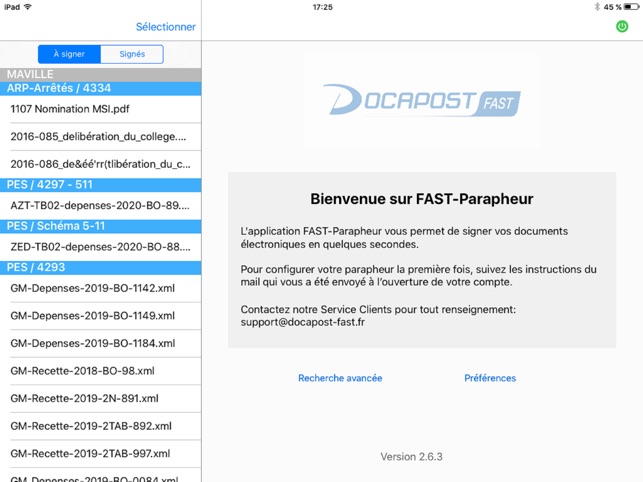Image resolution: width=643 pixels, height=482 pixels.
Task: Open the 2016-085_delibération_du_college document
Action: pyautogui.click(x=98, y=137)
